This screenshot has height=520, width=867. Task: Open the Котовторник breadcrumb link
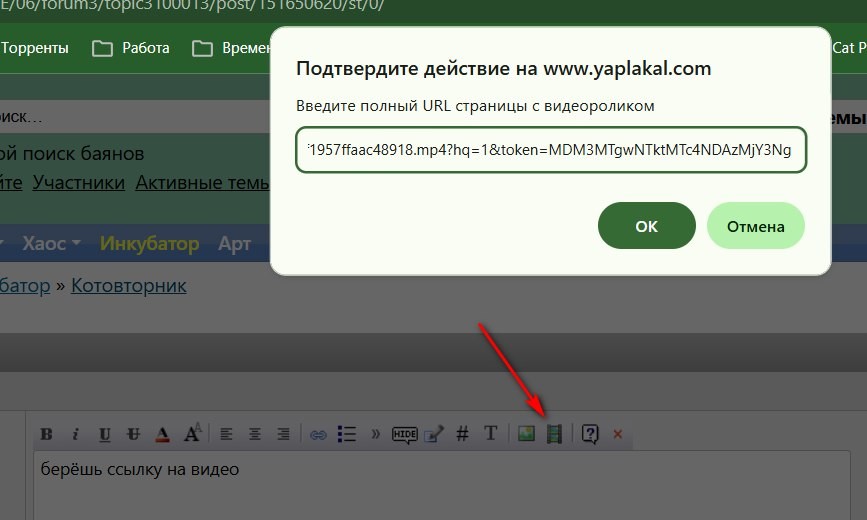click(129, 285)
